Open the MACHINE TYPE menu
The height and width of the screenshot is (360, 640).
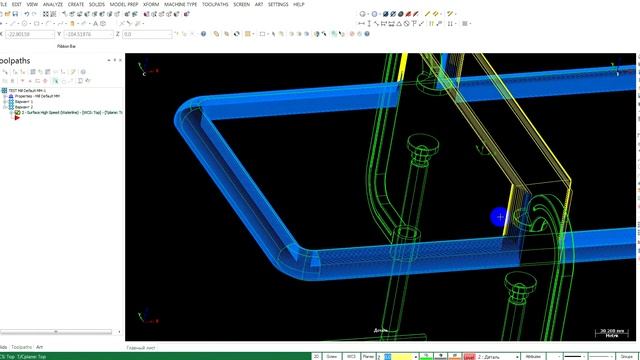[x=180, y=4]
